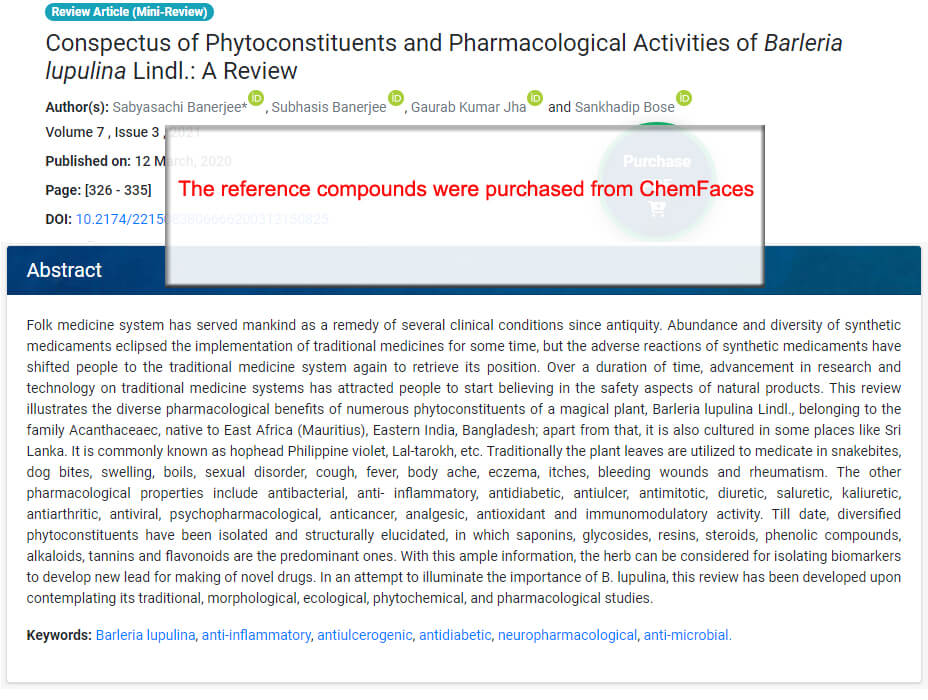
Task: Open Gaurab Kumar Jha's ORCID icon
Action: (535, 98)
